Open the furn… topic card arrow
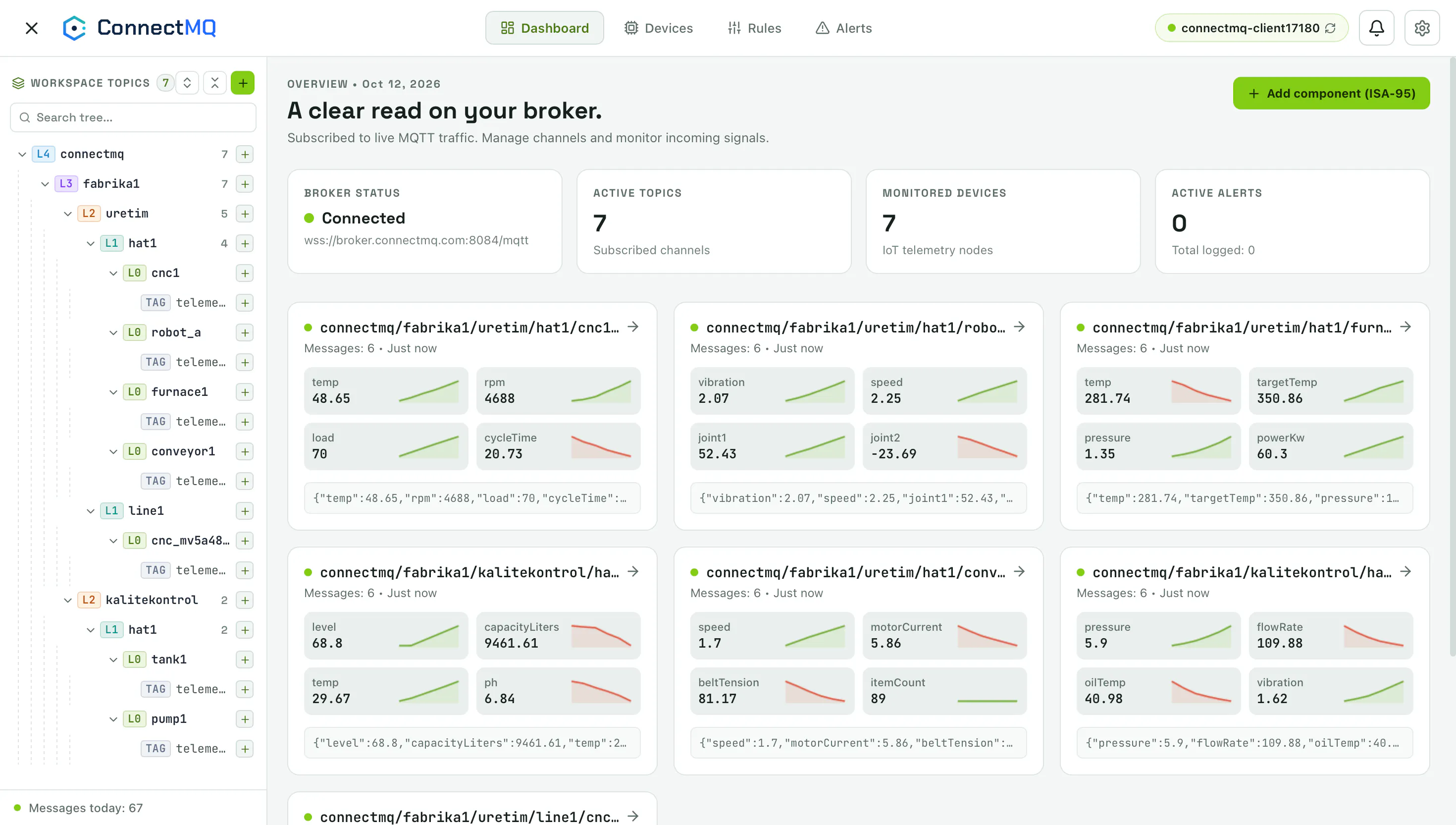The height and width of the screenshot is (825, 1456). [1405, 327]
